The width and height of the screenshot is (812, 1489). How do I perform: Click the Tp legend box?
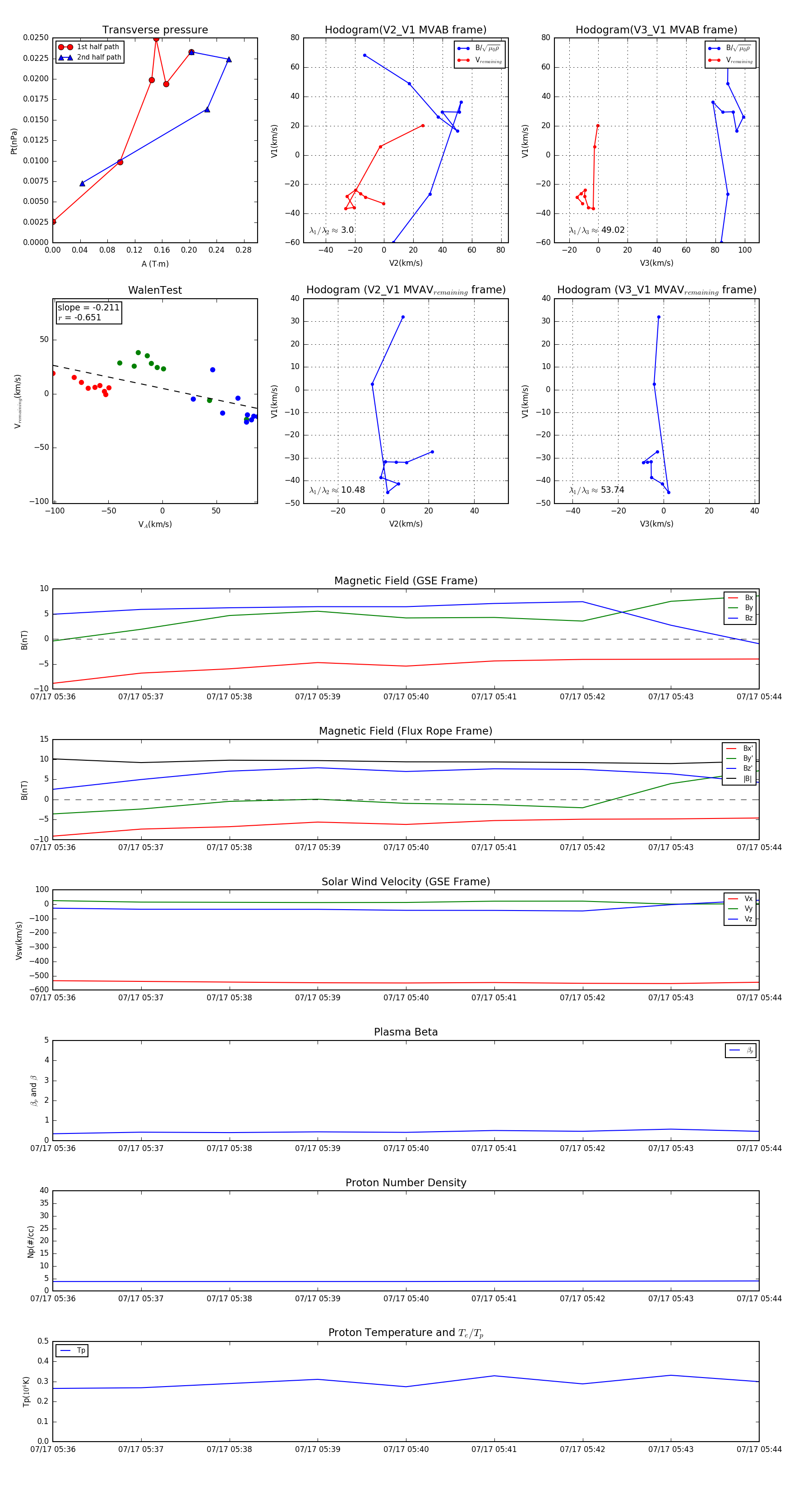[x=72, y=1351]
